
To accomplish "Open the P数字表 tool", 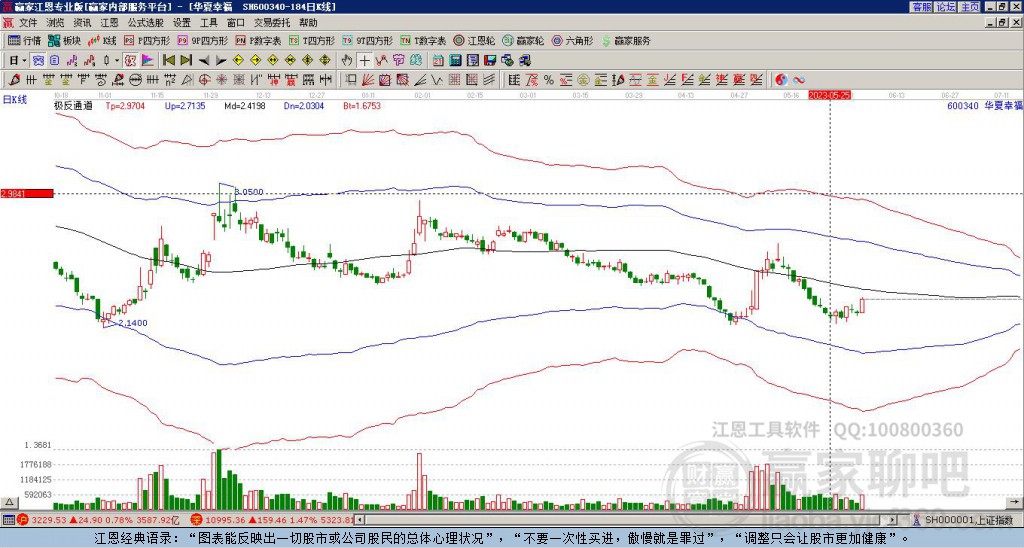I will [258, 40].
